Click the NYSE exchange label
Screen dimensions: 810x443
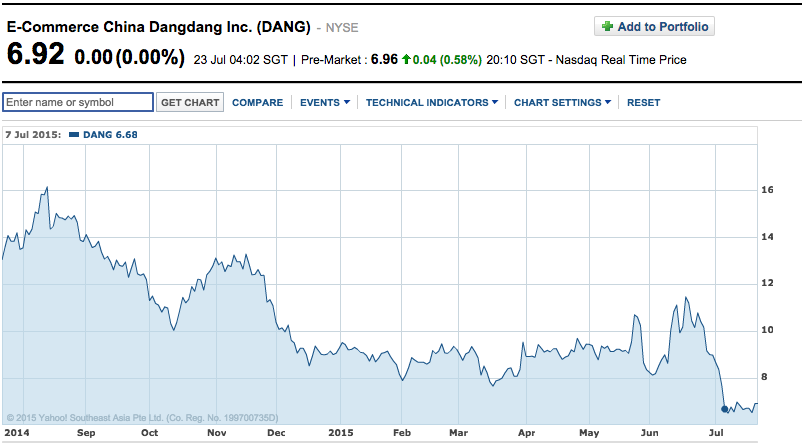(342, 28)
